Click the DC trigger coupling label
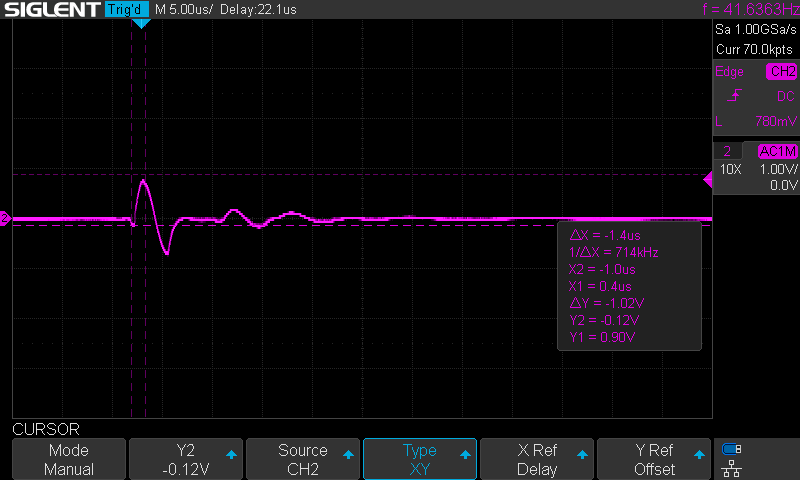800x480 pixels. (x=786, y=96)
